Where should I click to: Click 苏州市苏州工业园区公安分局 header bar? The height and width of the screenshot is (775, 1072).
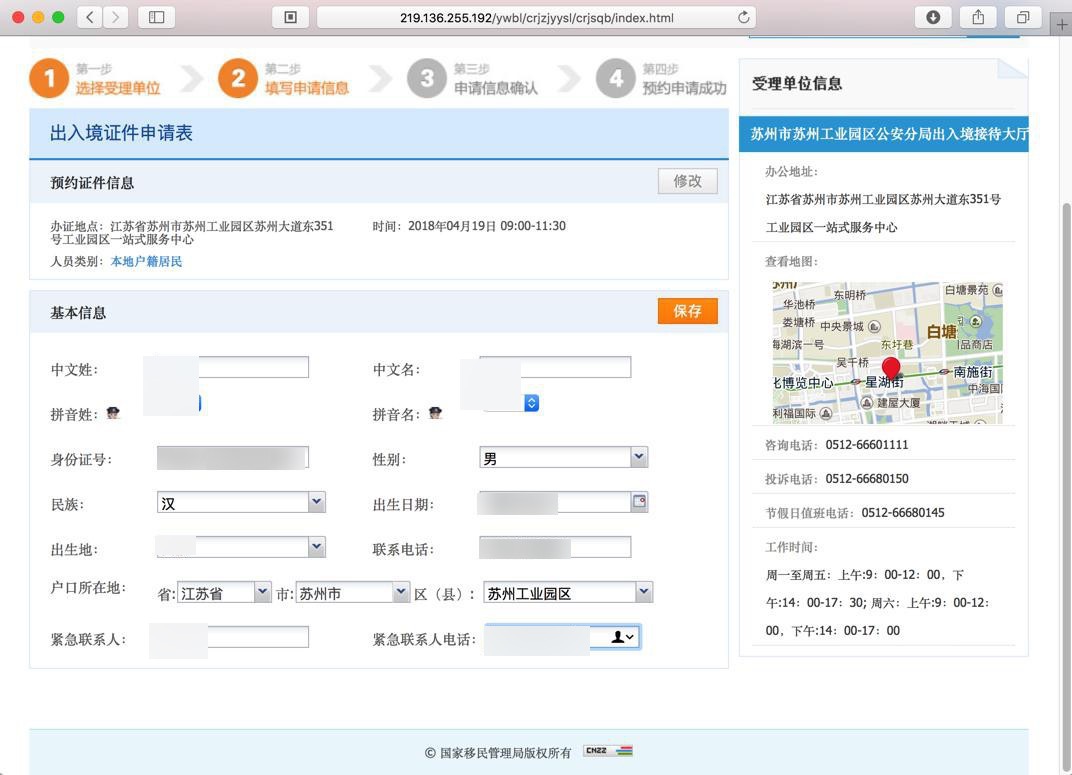click(883, 134)
